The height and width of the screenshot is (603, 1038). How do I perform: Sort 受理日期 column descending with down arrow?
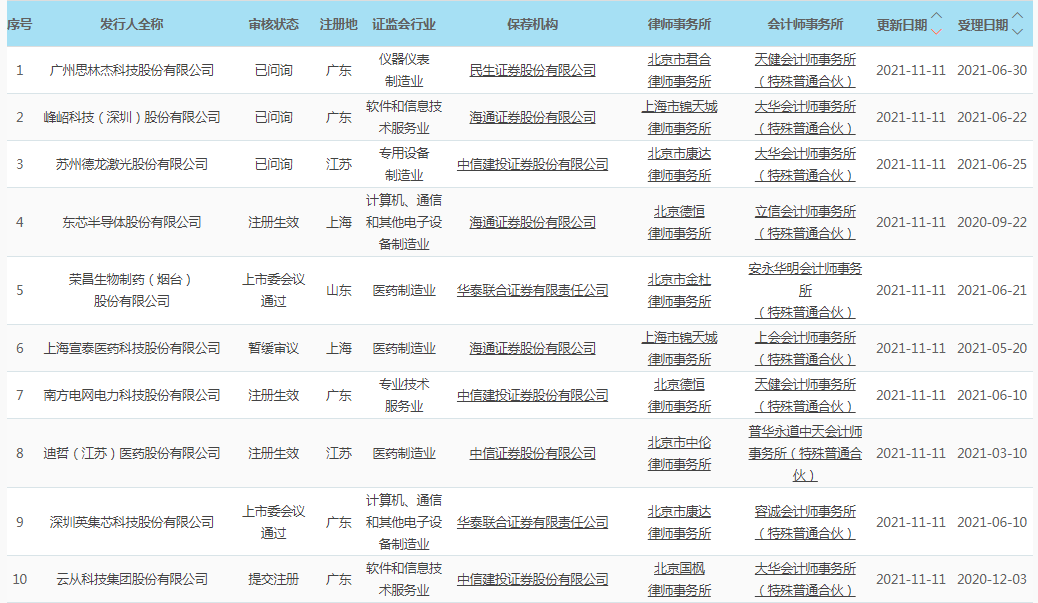click(x=1017, y=31)
